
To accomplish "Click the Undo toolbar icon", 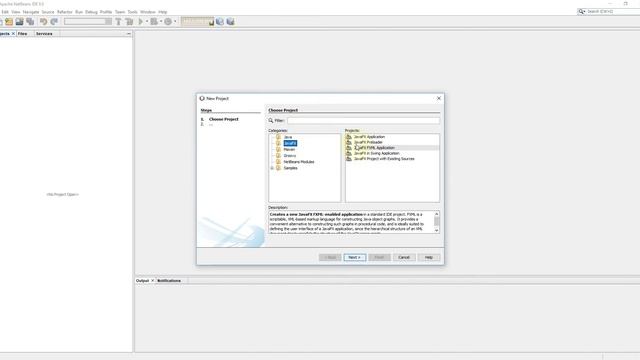I will point(43,22).
